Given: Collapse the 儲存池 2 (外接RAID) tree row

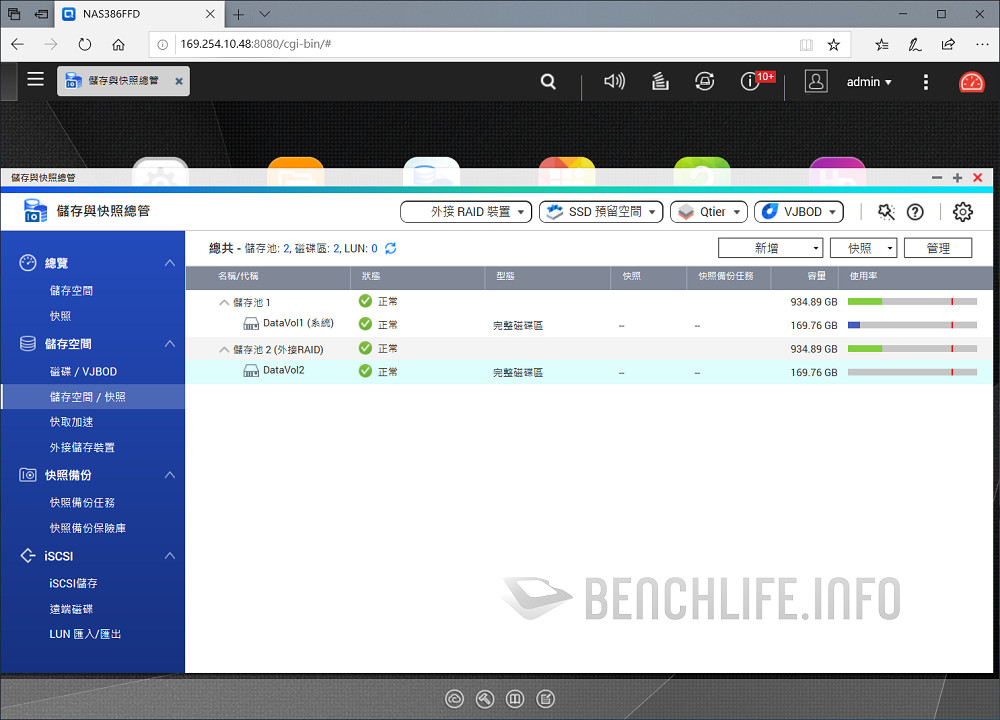Looking at the screenshot, I should (x=224, y=350).
